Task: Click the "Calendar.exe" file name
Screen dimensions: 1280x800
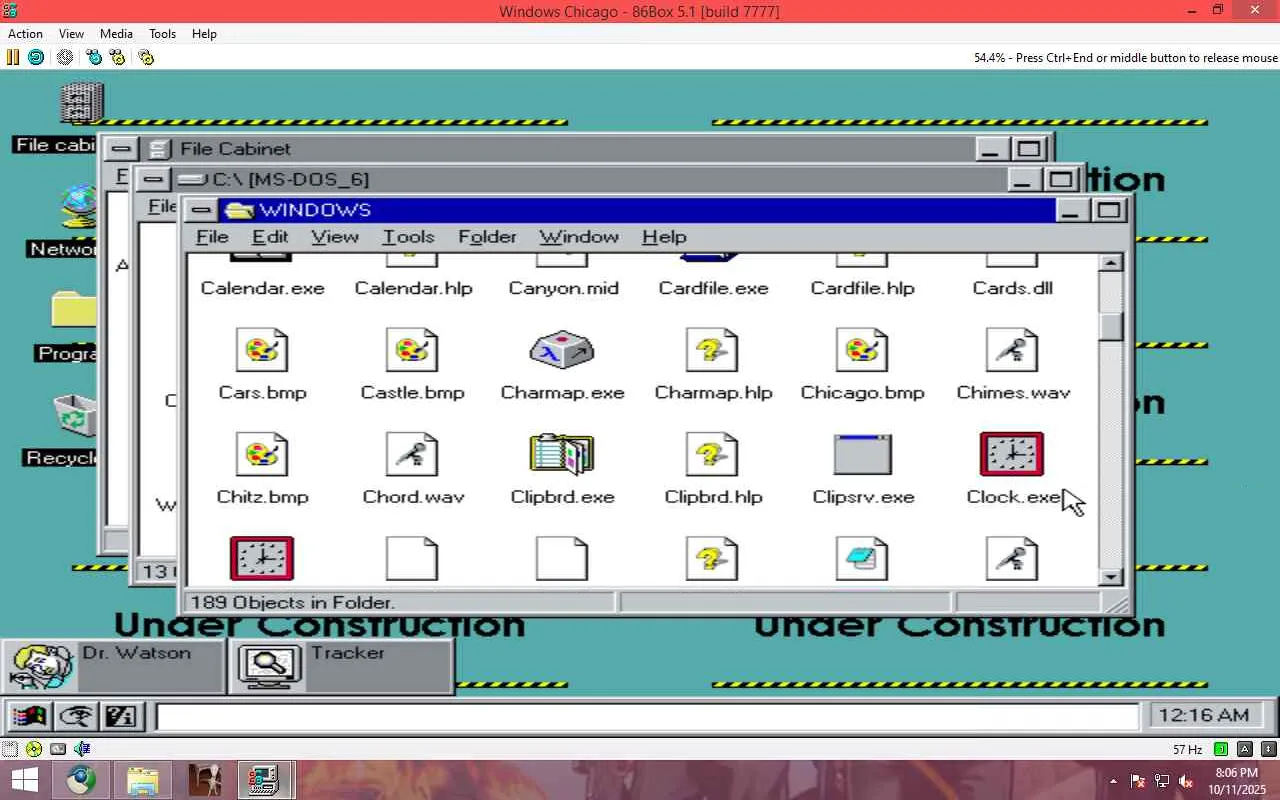Action: (262, 288)
